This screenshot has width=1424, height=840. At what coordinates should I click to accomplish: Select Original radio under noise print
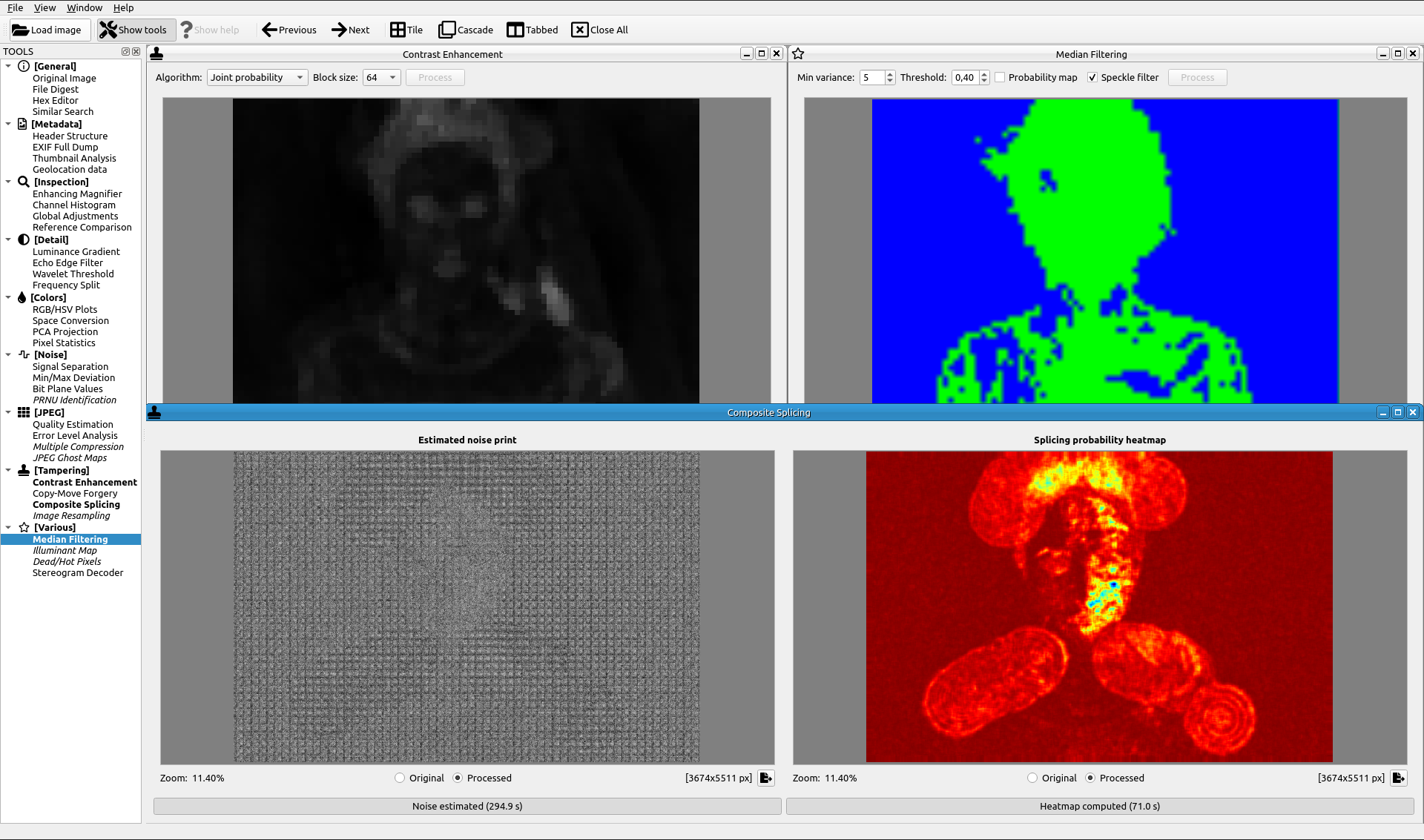tap(400, 778)
